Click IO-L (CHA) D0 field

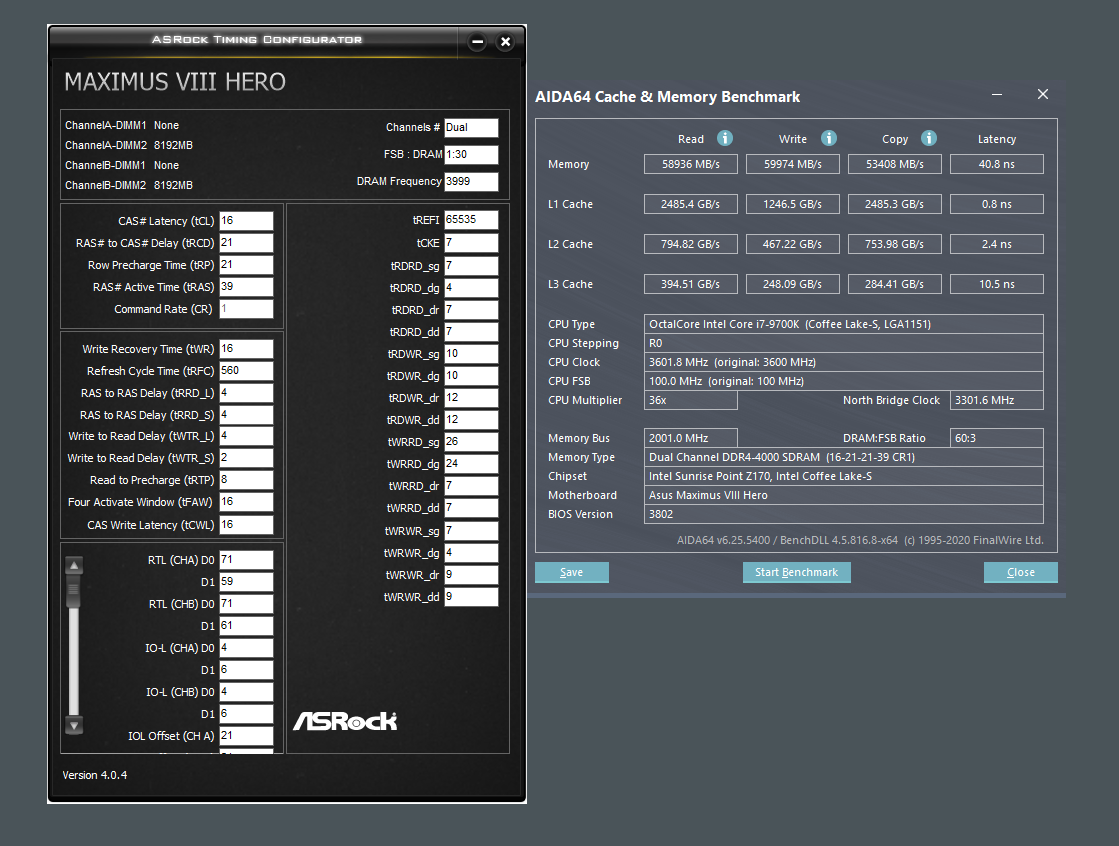pyautogui.click(x=246, y=648)
